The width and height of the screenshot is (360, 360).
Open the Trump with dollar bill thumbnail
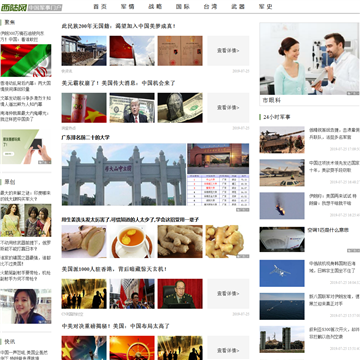point(132,108)
